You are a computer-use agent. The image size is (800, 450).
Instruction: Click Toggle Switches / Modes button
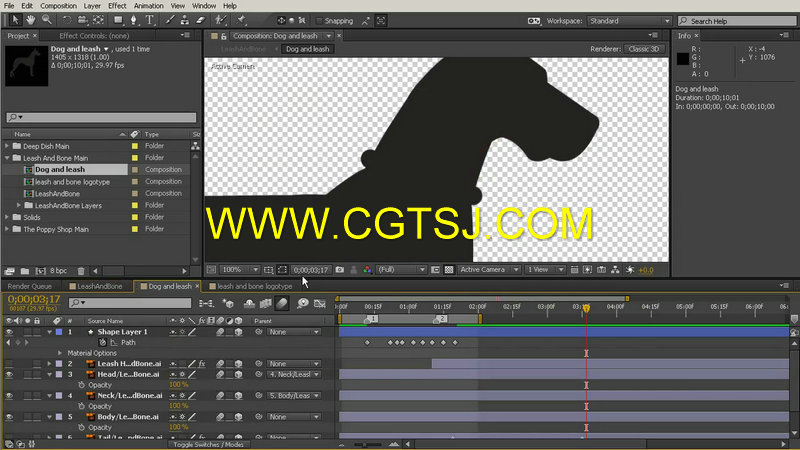point(208,444)
